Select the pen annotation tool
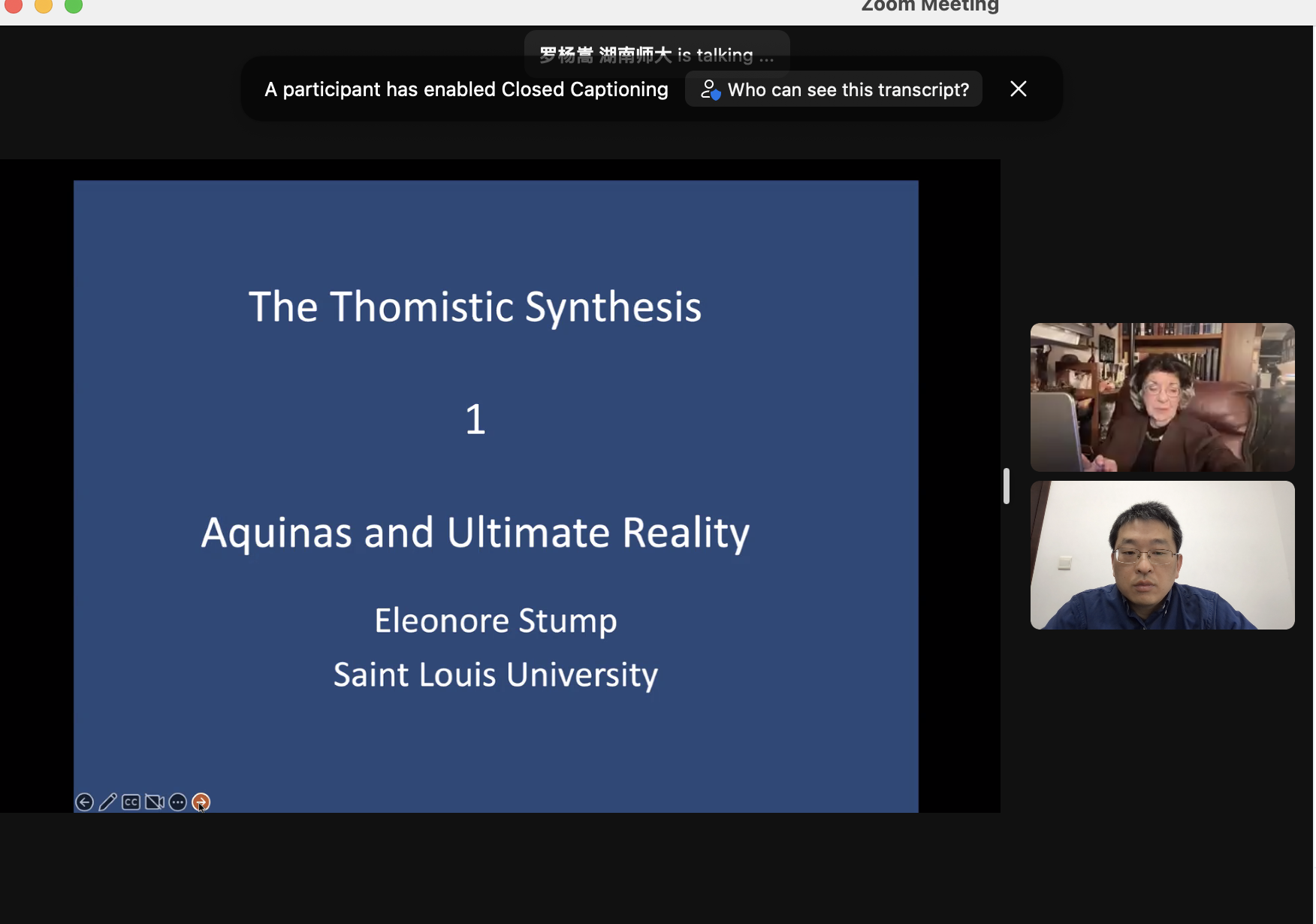Viewport: 1316px width, 924px height. click(107, 802)
